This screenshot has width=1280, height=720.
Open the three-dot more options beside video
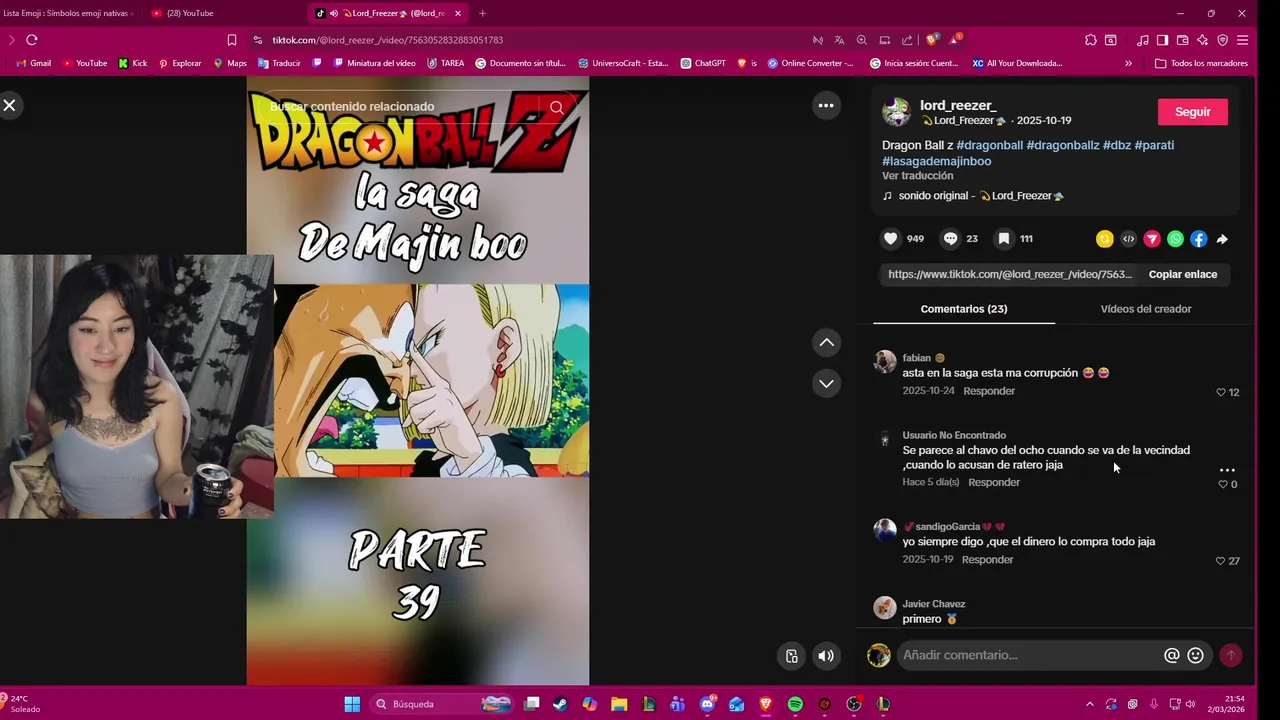tap(826, 105)
